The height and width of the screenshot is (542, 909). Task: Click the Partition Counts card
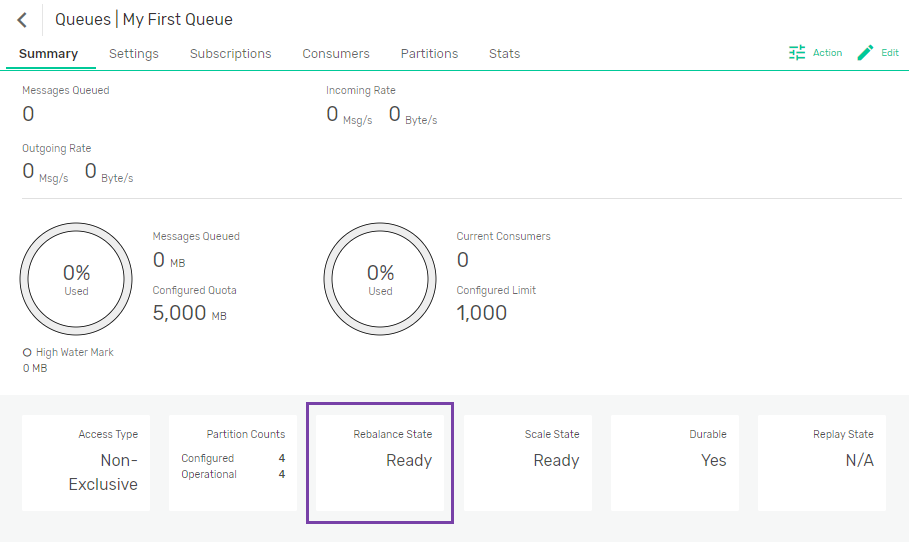click(x=233, y=463)
